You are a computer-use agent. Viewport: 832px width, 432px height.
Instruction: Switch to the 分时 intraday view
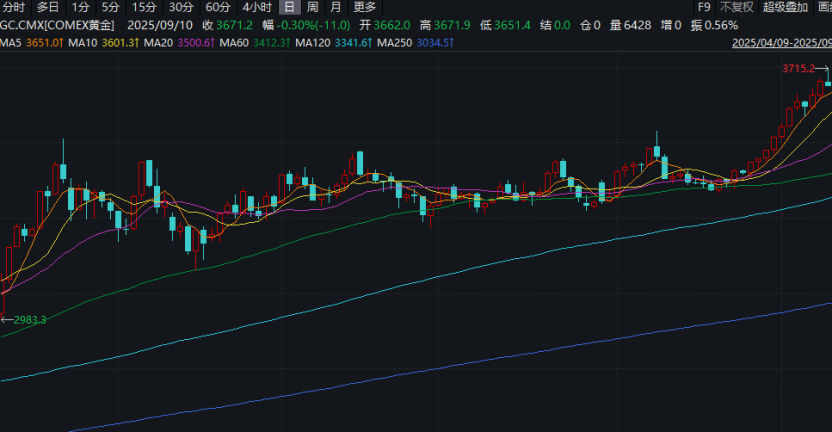click(x=14, y=7)
